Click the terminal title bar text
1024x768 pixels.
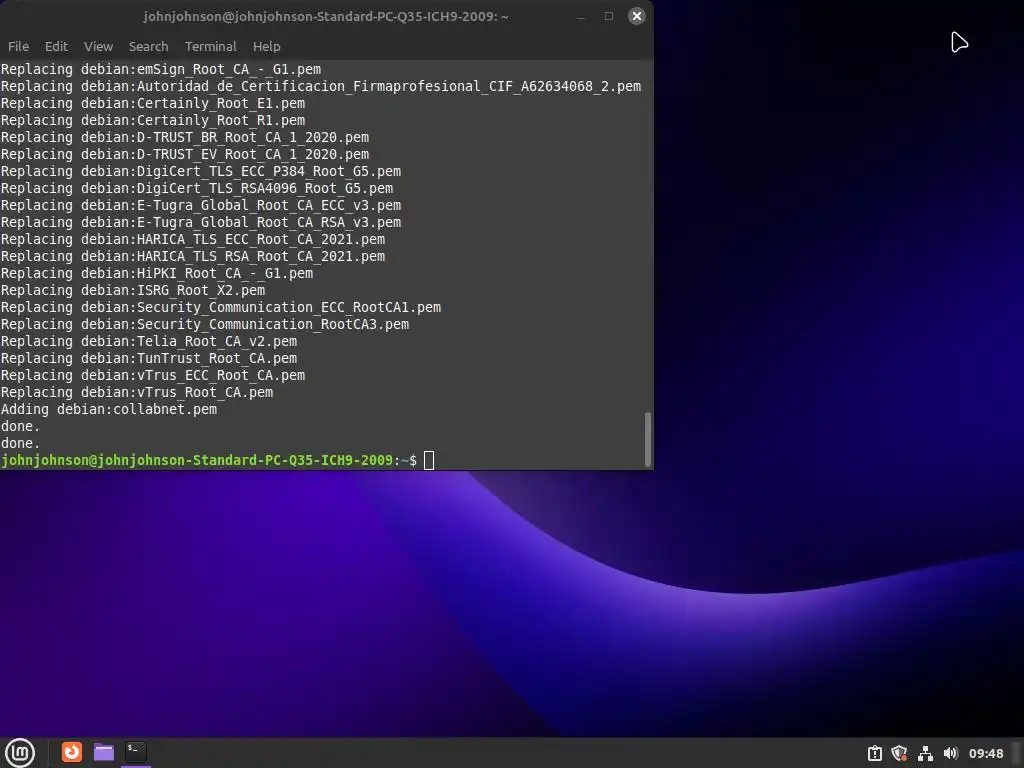tap(326, 16)
